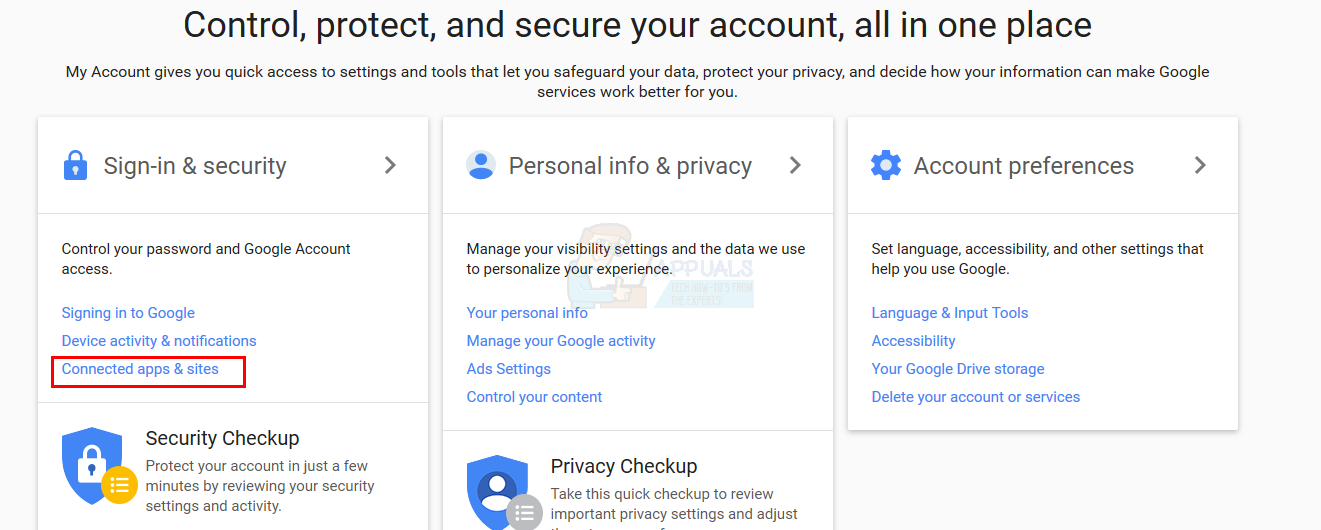Open Delete your account or services
The height and width of the screenshot is (530, 1321).
coord(975,397)
